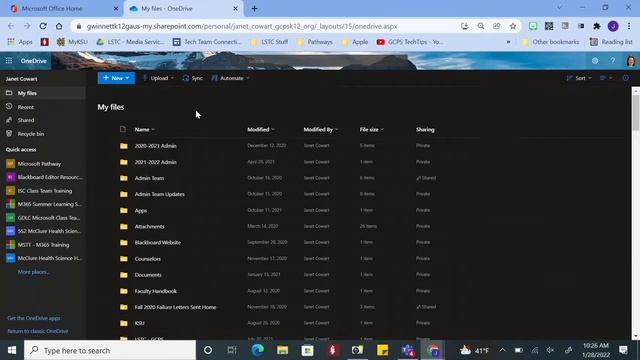Click the select-all files header icon
640x360 pixels.
[x=123, y=129]
